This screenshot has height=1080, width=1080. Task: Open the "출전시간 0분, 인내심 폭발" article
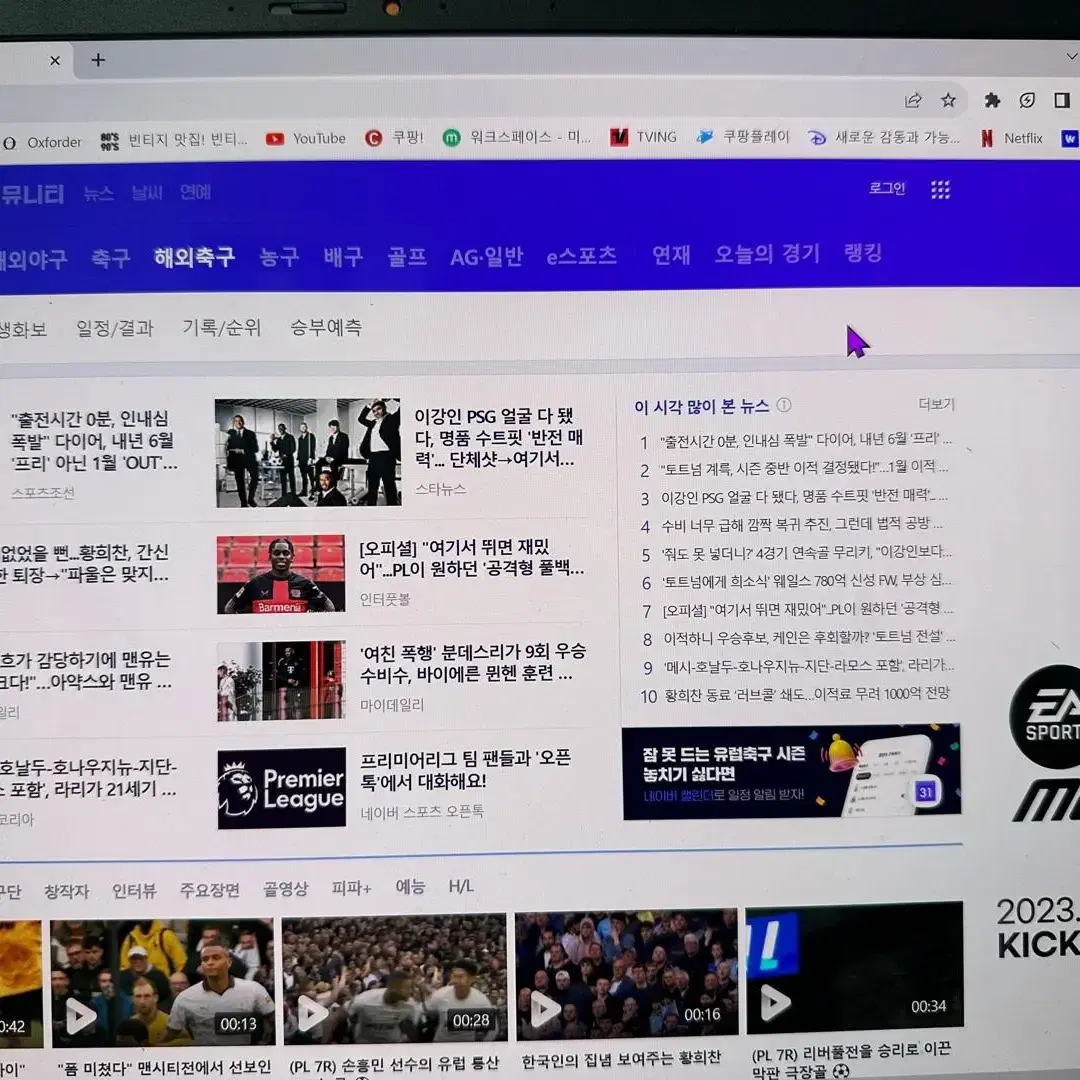coord(94,442)
